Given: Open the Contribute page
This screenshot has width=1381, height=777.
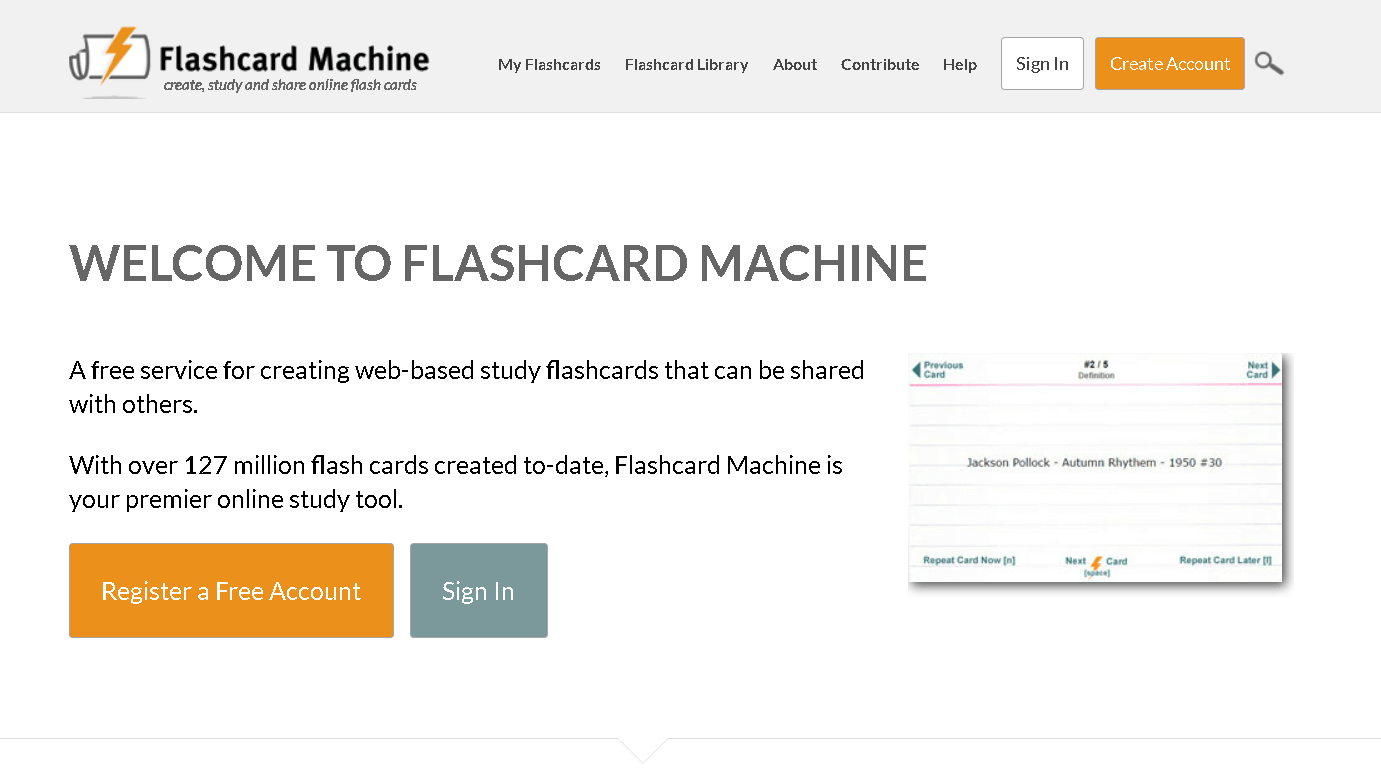Looking at the screenshot, I should point(880,64).
